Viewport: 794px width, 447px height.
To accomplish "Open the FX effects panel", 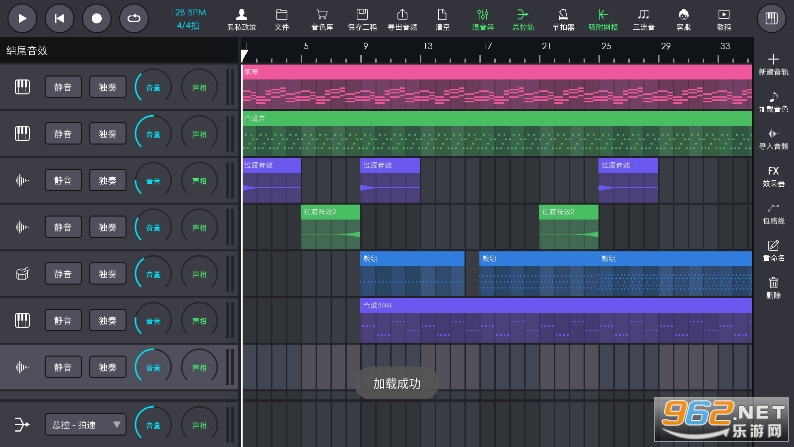I will click(772, 176).
